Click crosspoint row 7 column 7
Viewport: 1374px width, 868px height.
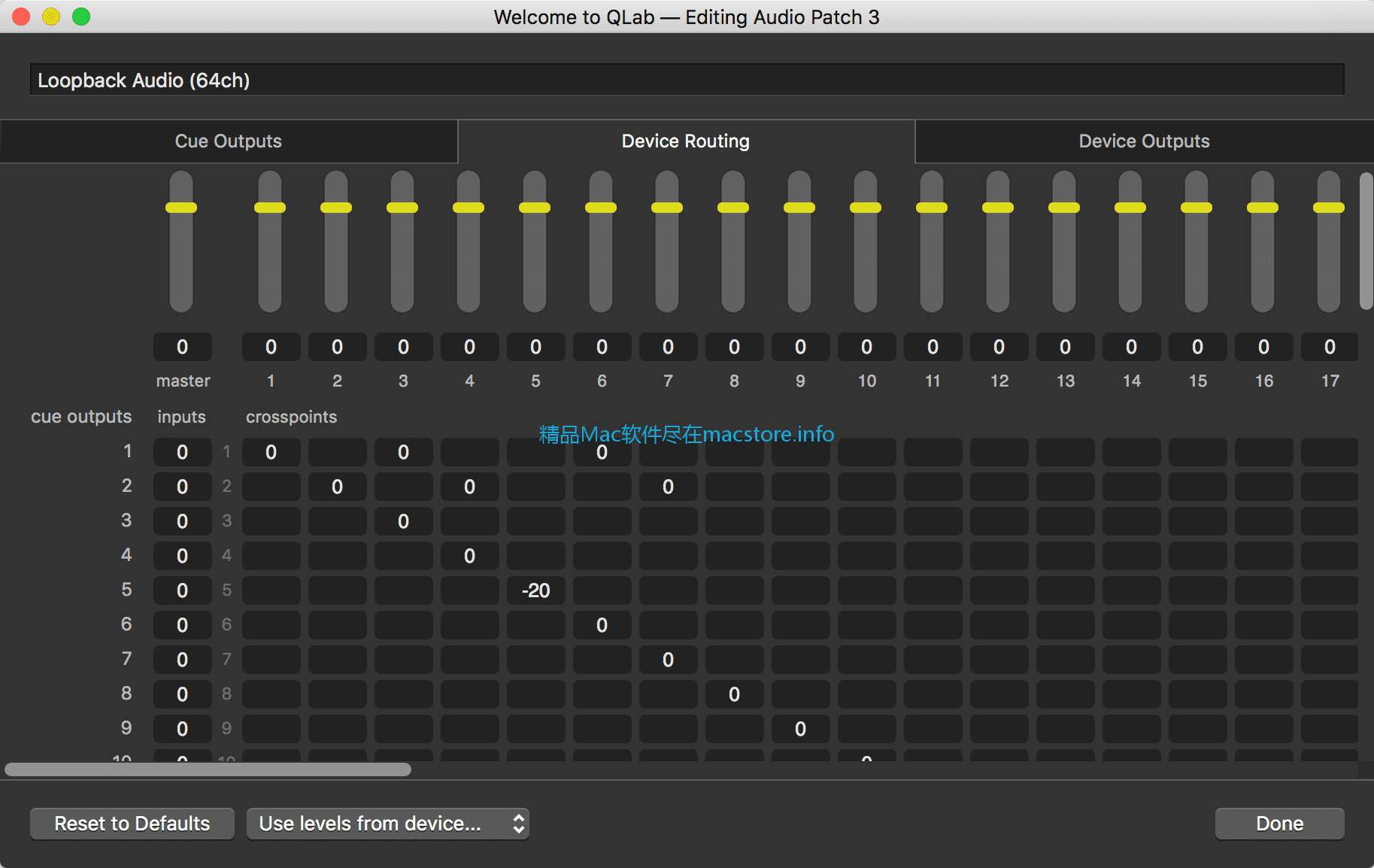pyautogui.click(x=668, y=660)
